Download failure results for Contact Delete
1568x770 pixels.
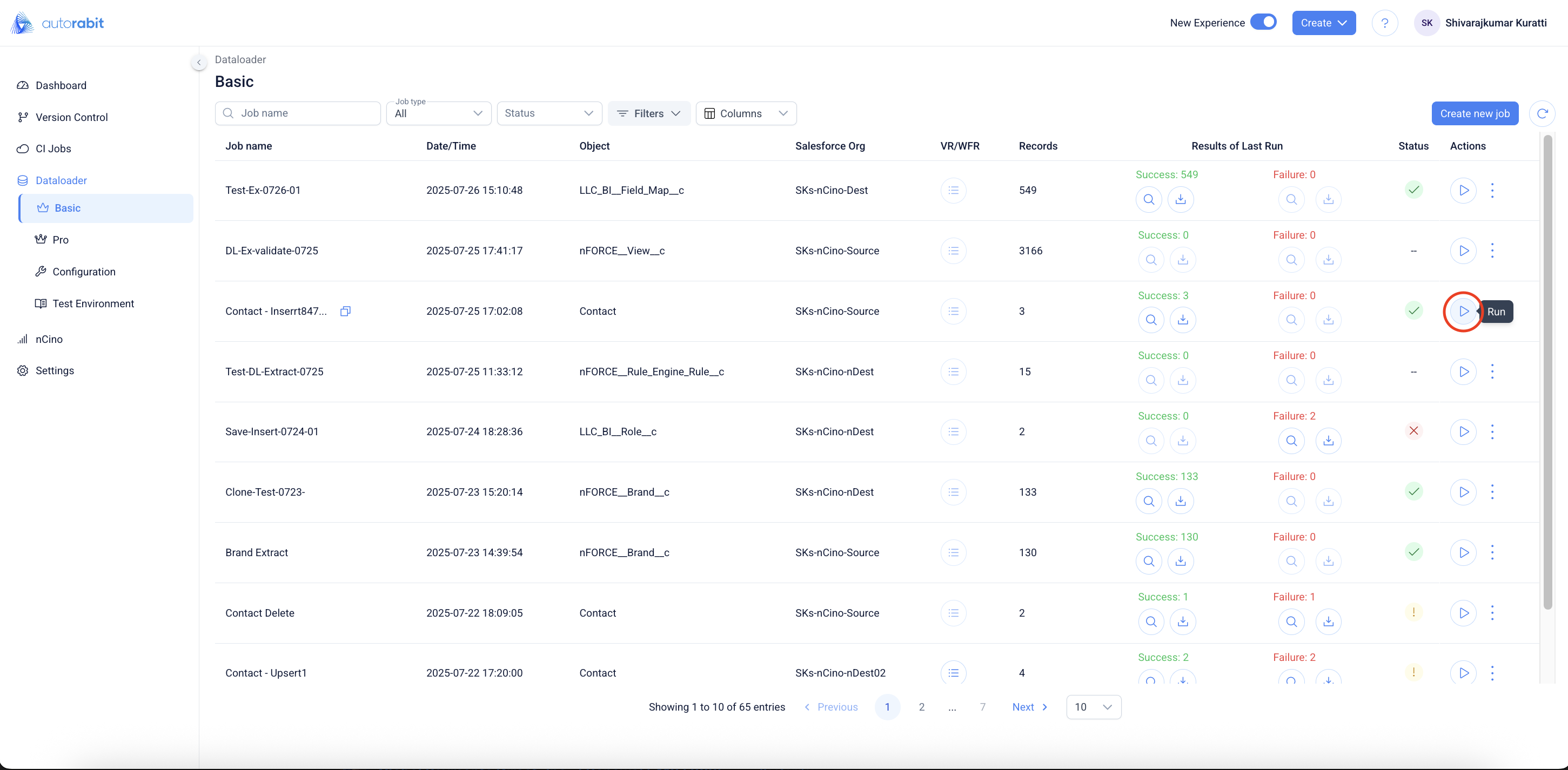1328,622
